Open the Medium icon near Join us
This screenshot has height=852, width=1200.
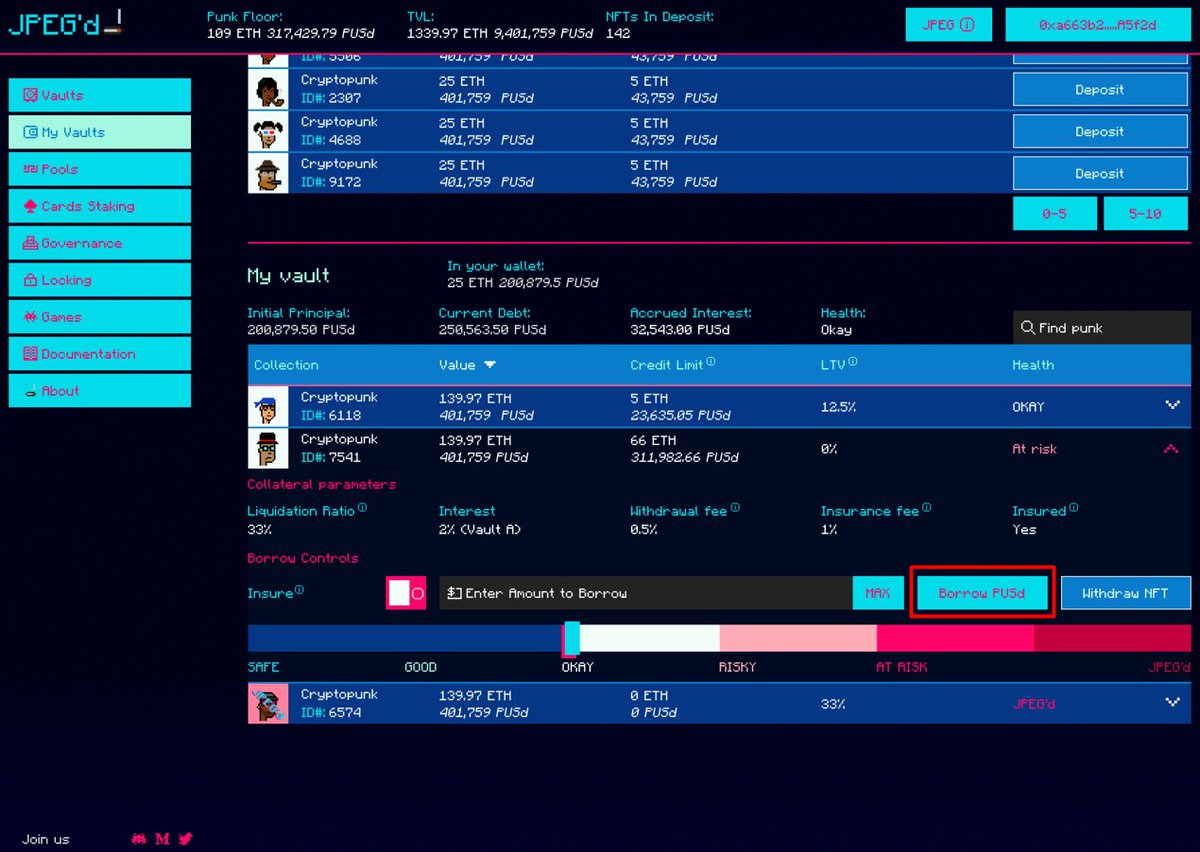click(x=163, y=839)
